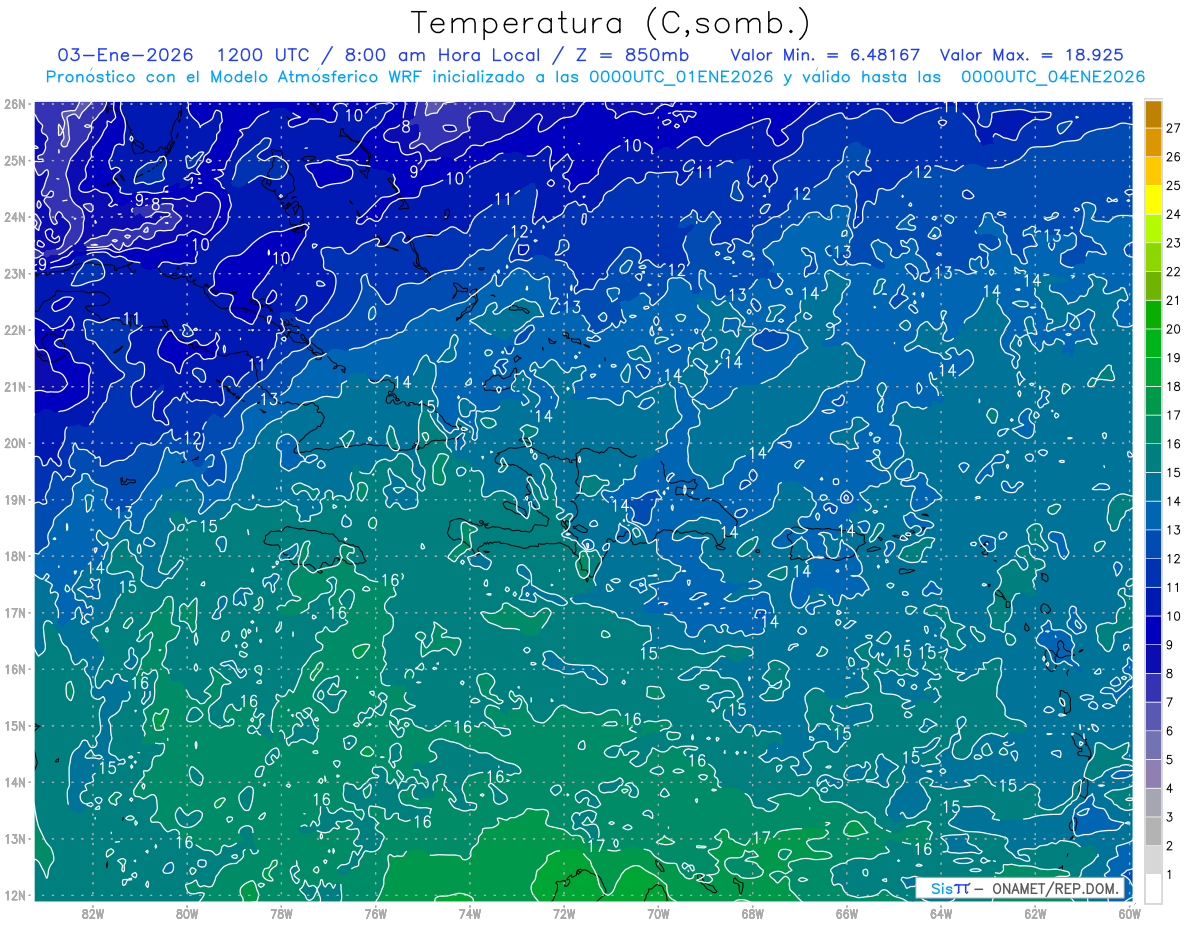Click the legend value 24
The image size is (1200, 927).
point(1174,215)
